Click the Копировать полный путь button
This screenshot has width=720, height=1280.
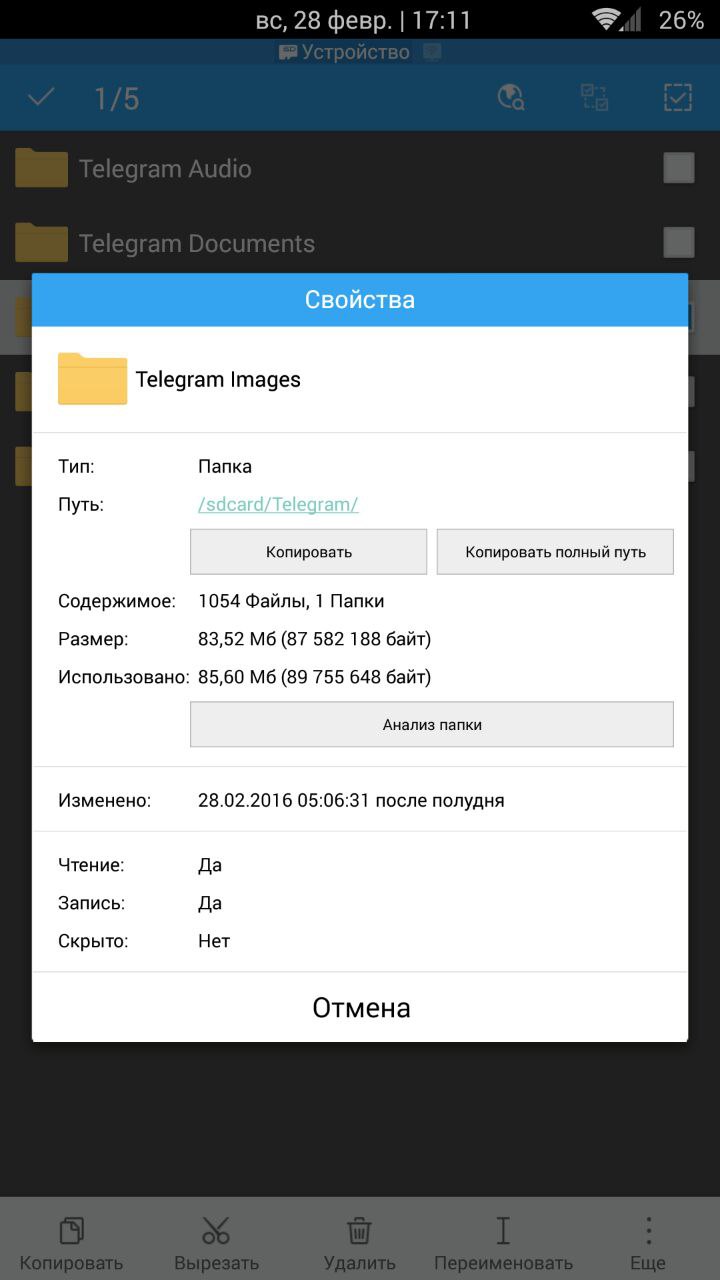(x=555, y=552)
